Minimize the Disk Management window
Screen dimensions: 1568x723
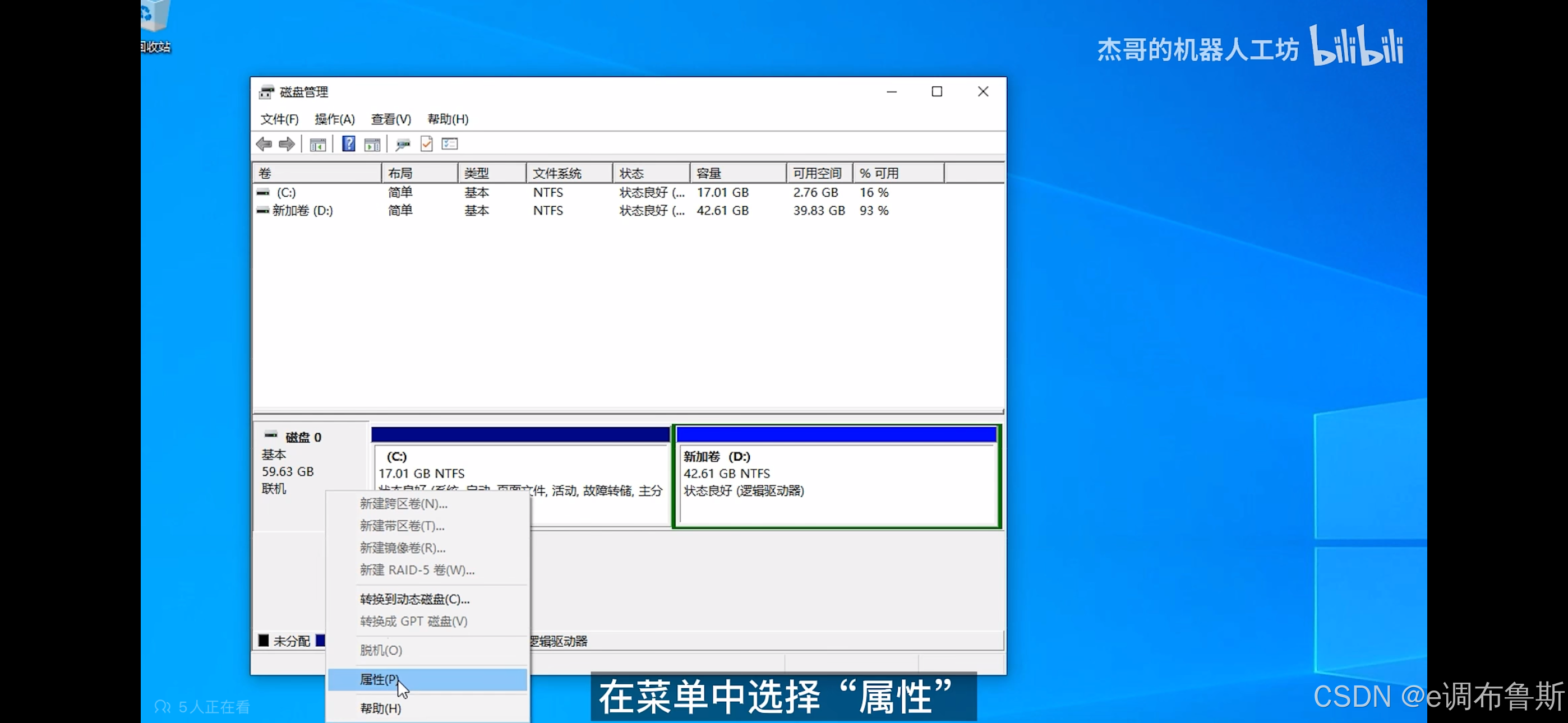click(x=891, y=92)
